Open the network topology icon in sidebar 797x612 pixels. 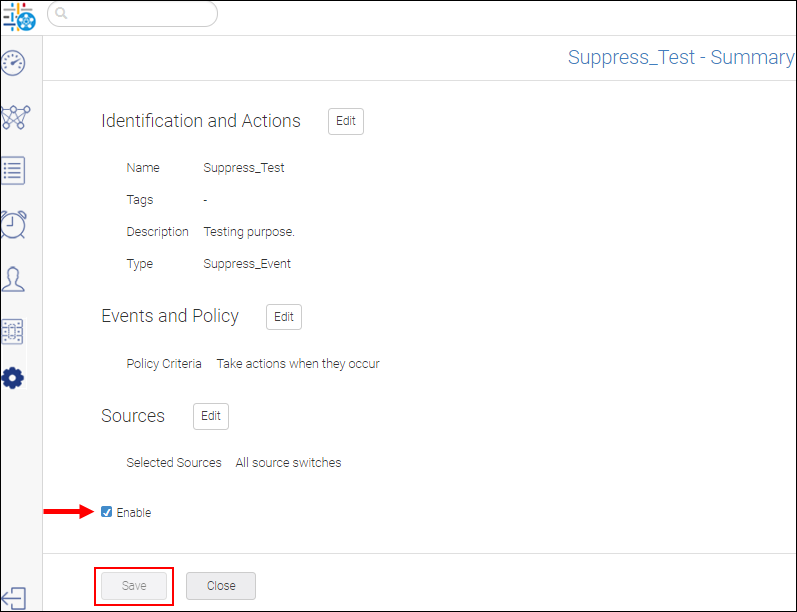(x=14, y=117)
